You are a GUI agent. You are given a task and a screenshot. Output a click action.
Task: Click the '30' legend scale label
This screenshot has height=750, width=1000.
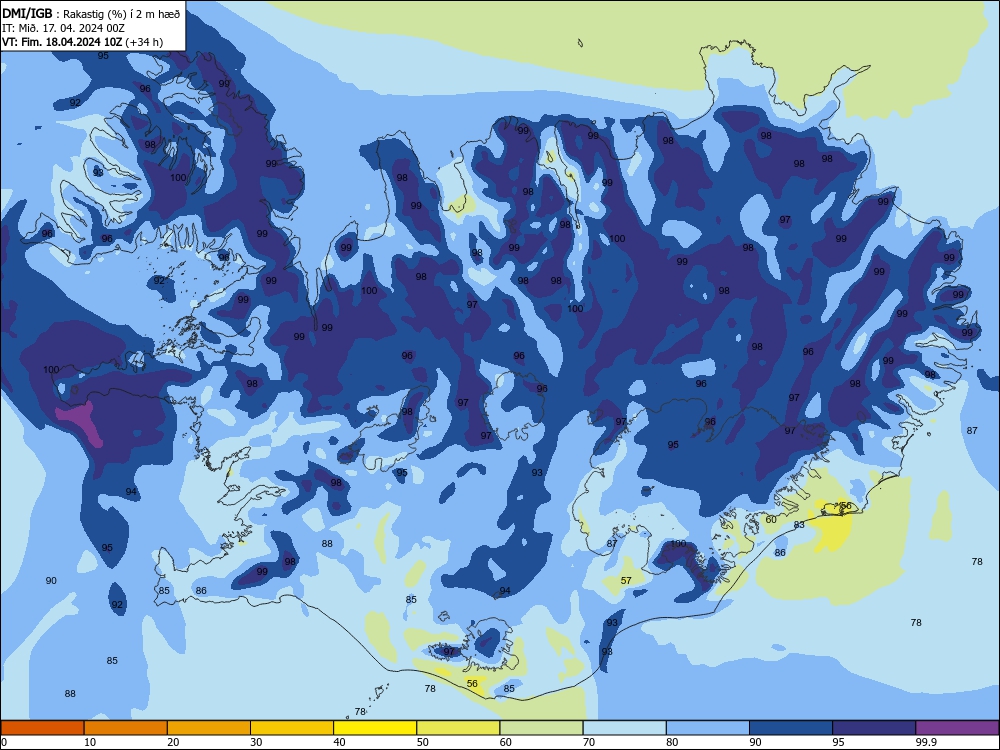coord(256,742)
